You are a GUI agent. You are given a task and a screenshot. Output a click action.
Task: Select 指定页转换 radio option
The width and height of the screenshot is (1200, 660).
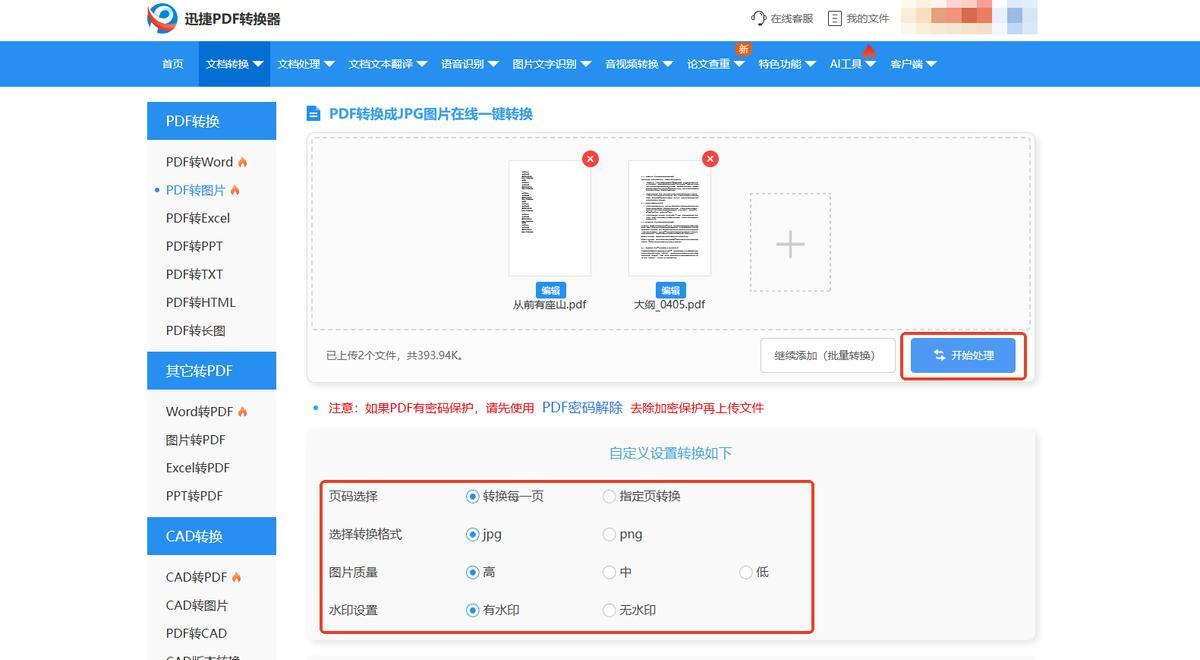pos(609,496)
